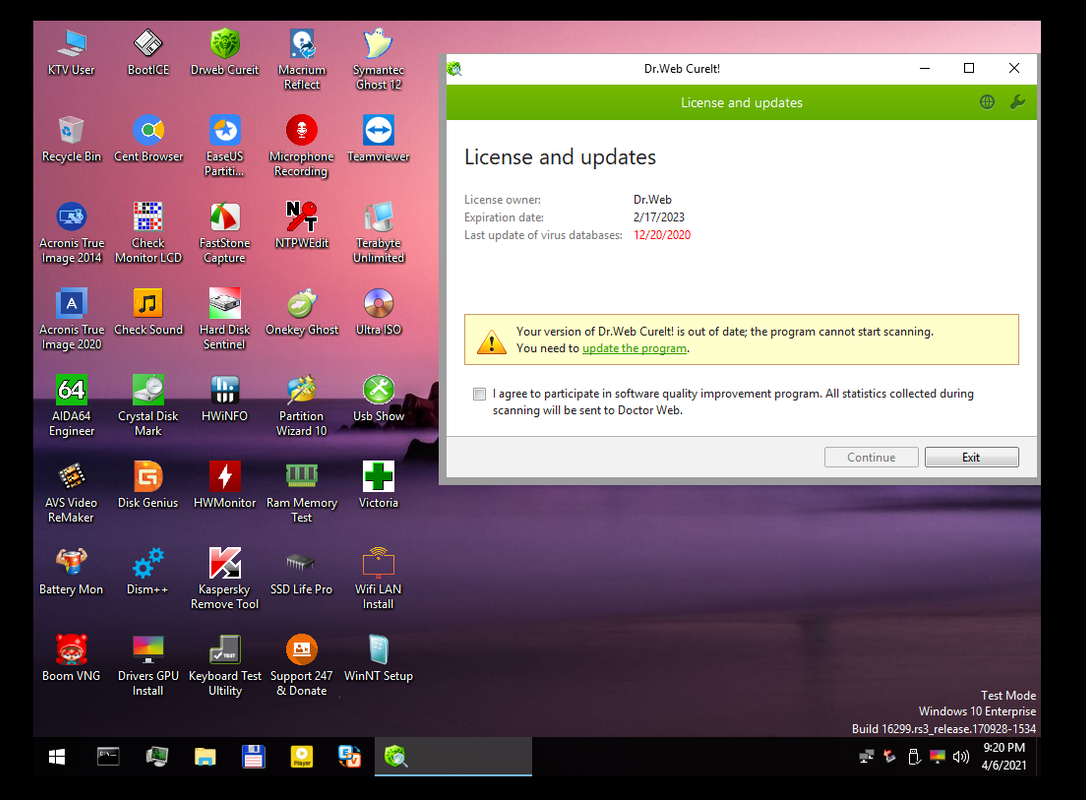Click the Exit button in Dr.Web

[971, 457]
